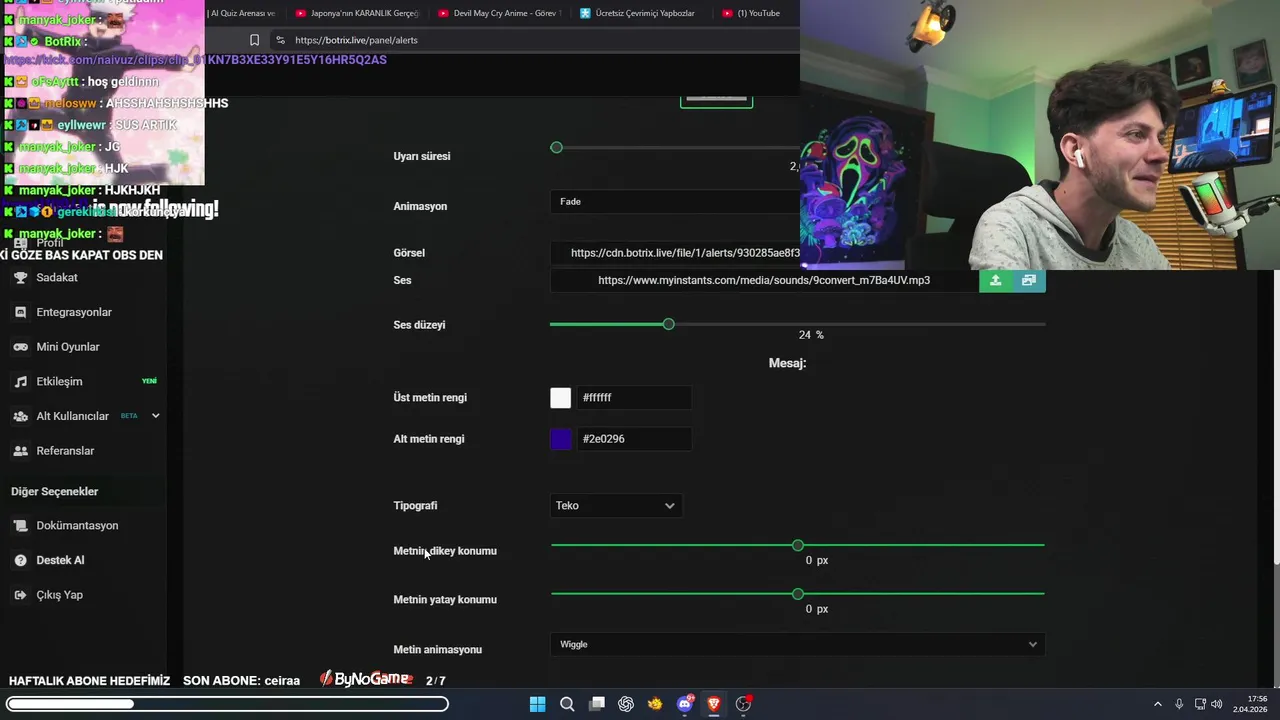Open the purple Alt metin rengi swatch
Screen dimensions: 1280x720
click(x=561, y=439)
